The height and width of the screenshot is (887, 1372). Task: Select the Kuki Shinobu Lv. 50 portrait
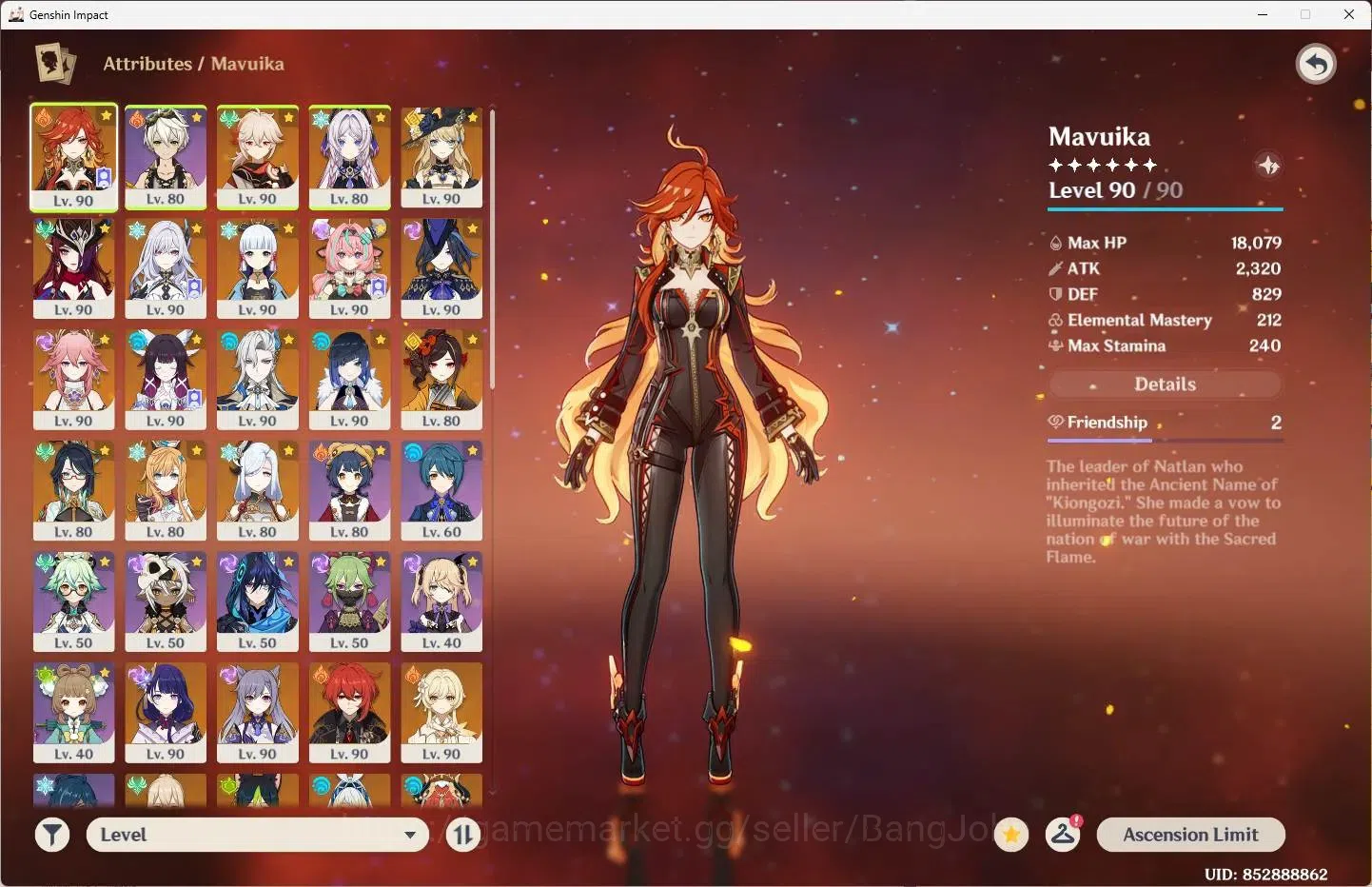pyautogui.click(x=349, y=602)
